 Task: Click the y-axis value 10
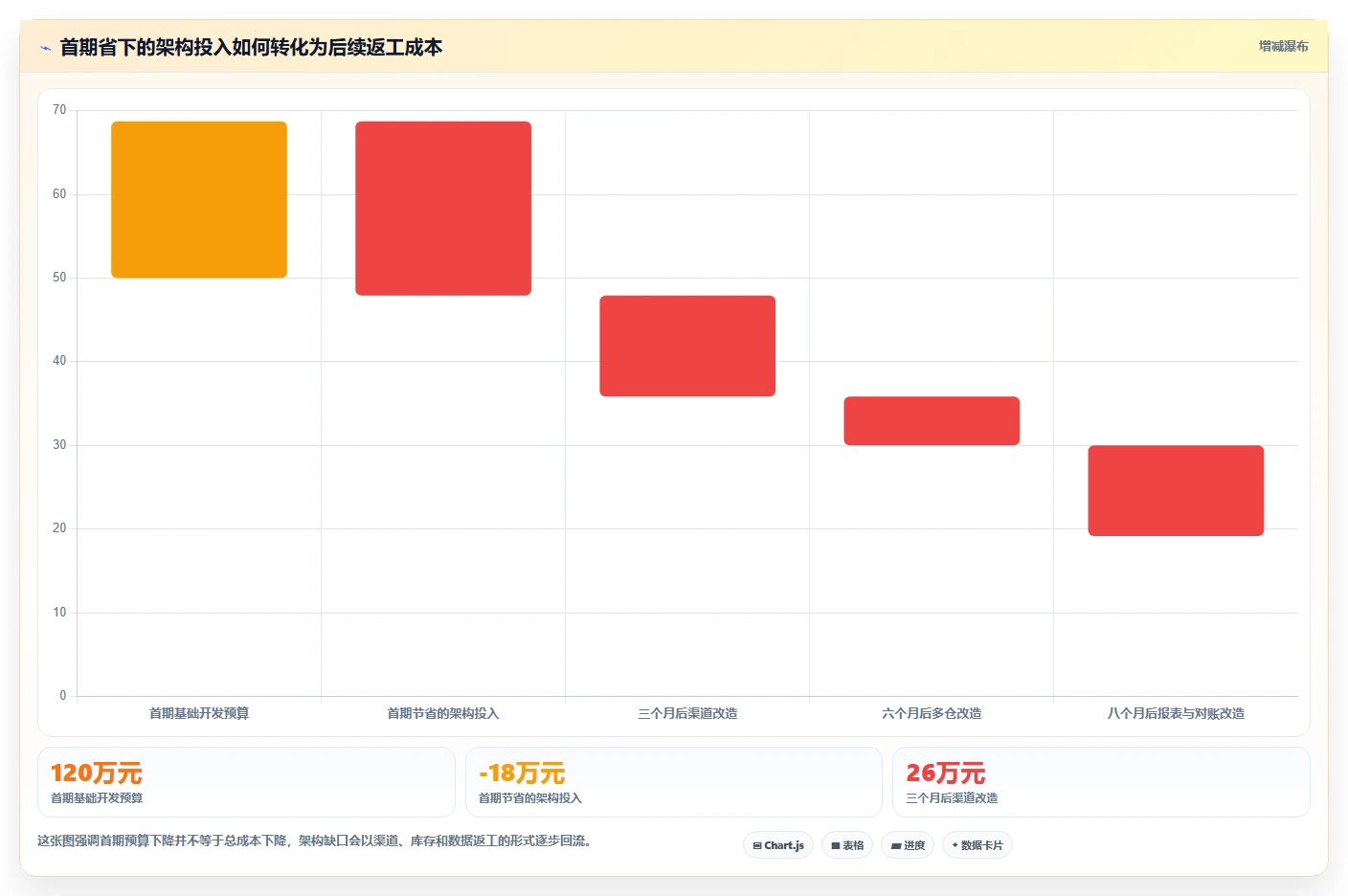[59, 613]
